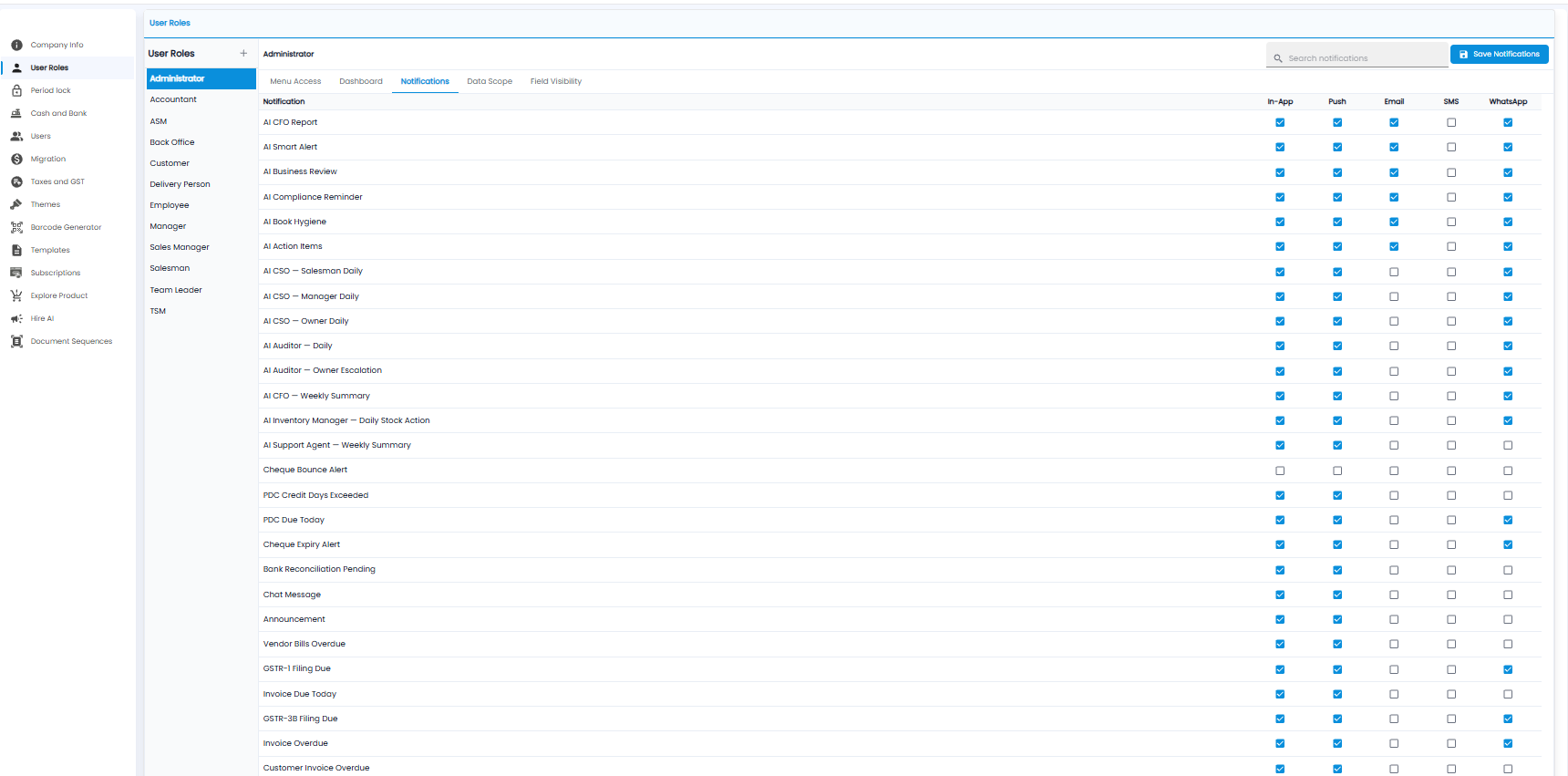Select the Sales Manager role
This screenshot has height=776, width=1568.
[x=201, y=247]
